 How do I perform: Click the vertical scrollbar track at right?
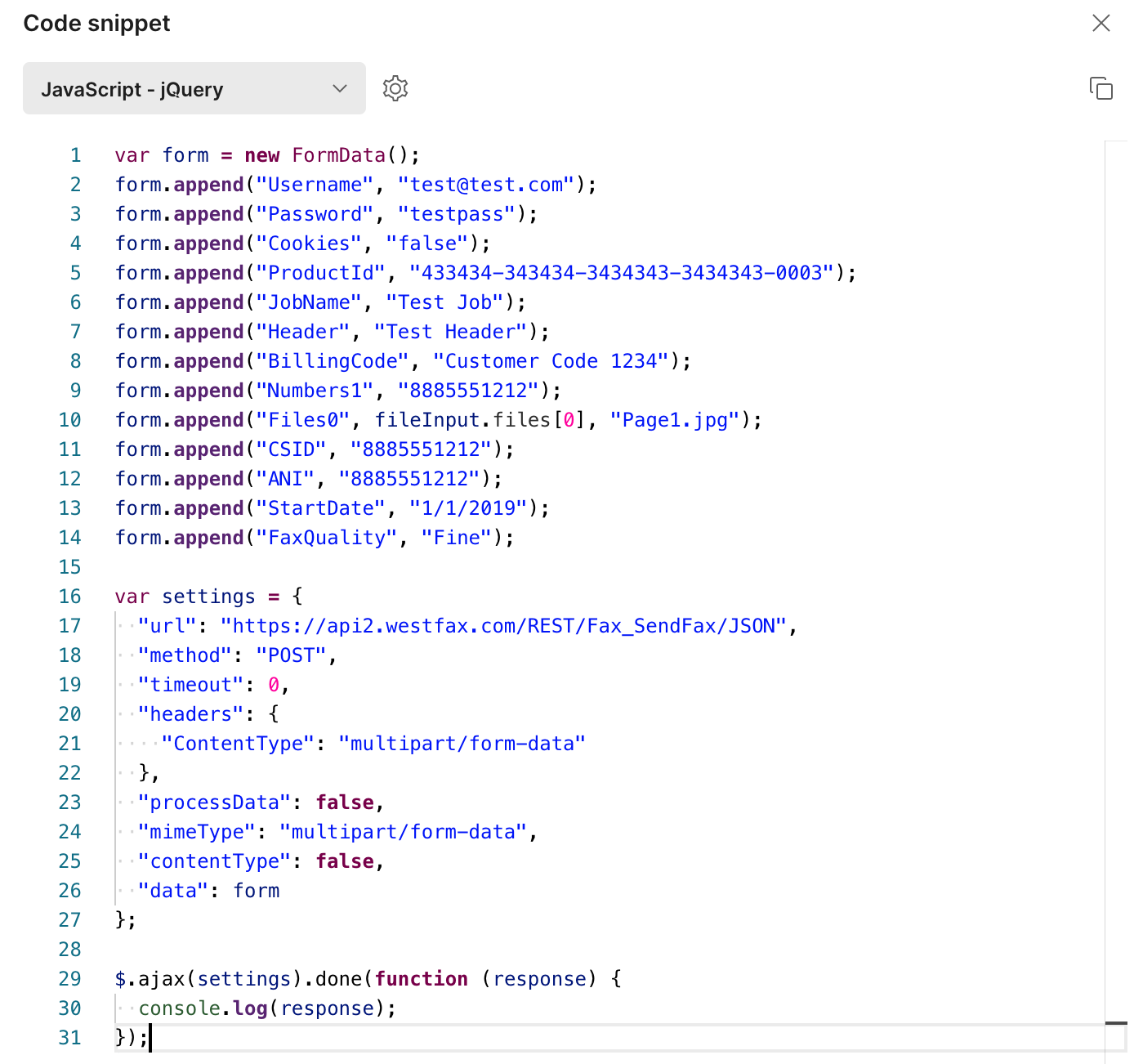[x=1116, y=572]
